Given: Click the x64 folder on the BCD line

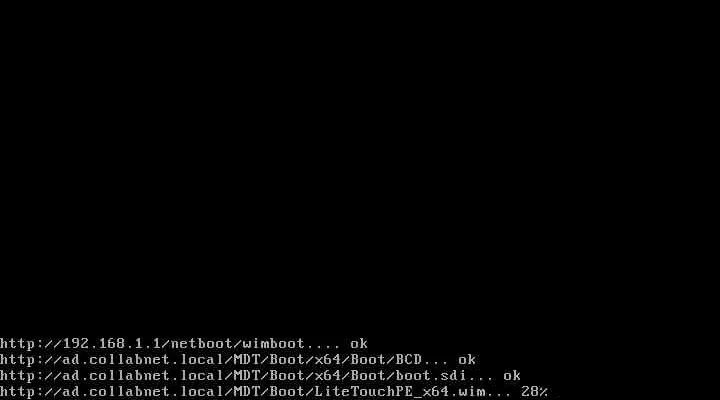Looking at the screenshot, I should click(x=327, y=360).
